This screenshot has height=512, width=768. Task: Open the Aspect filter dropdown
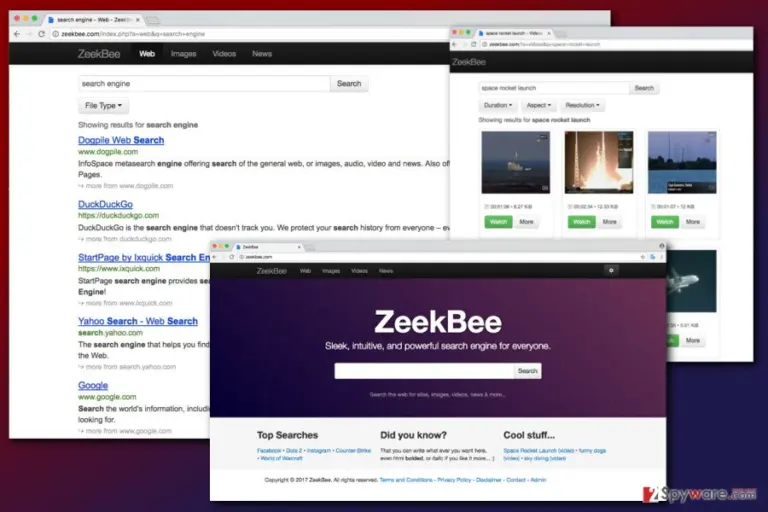(538, 105)
